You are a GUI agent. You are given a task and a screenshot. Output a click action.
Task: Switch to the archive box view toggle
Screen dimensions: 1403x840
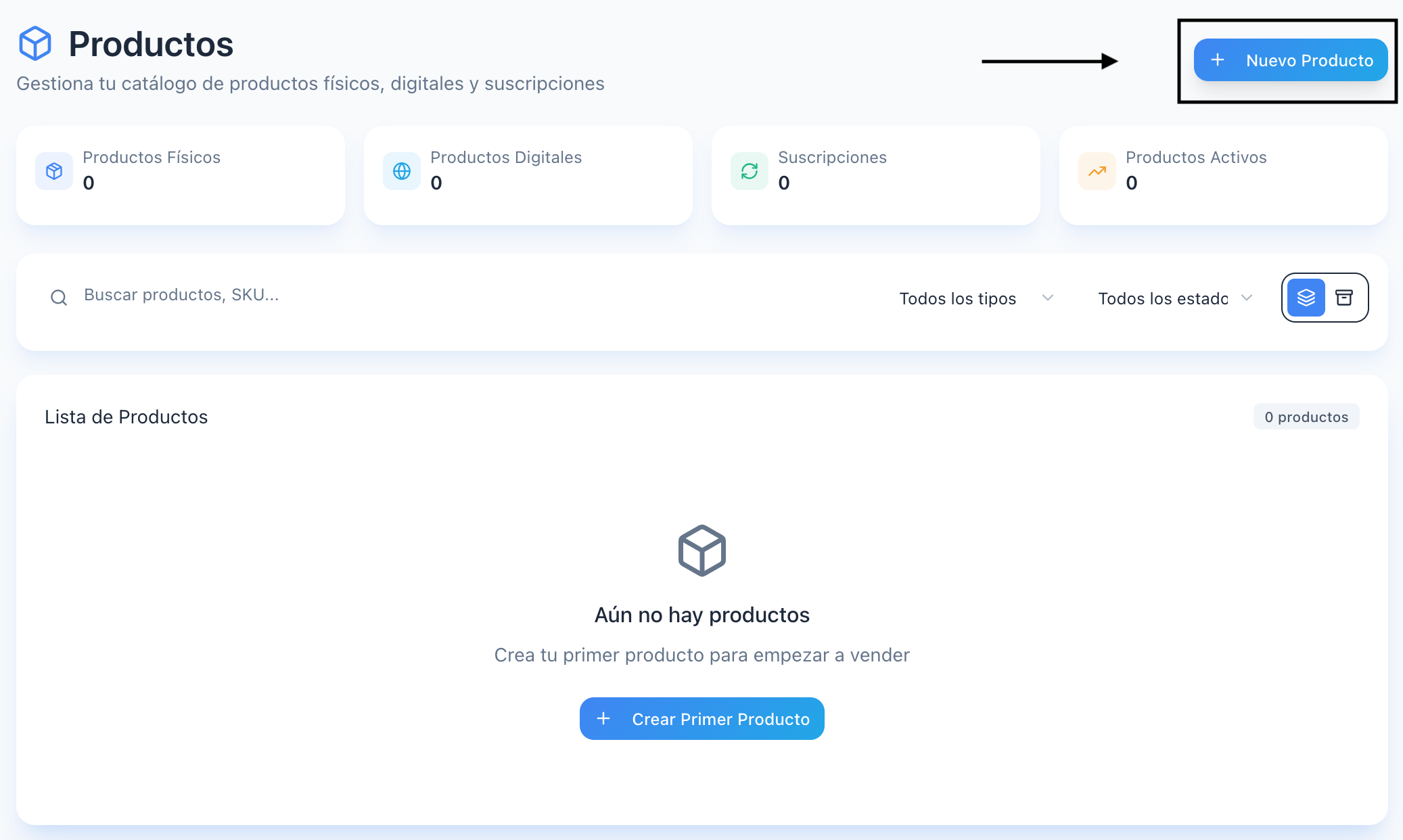(1344, 298)
